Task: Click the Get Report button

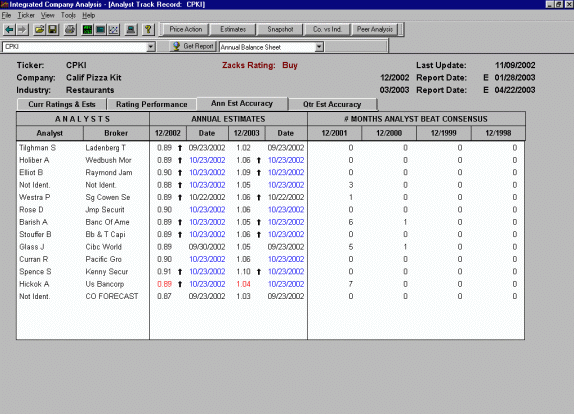Action: (192, 46)
